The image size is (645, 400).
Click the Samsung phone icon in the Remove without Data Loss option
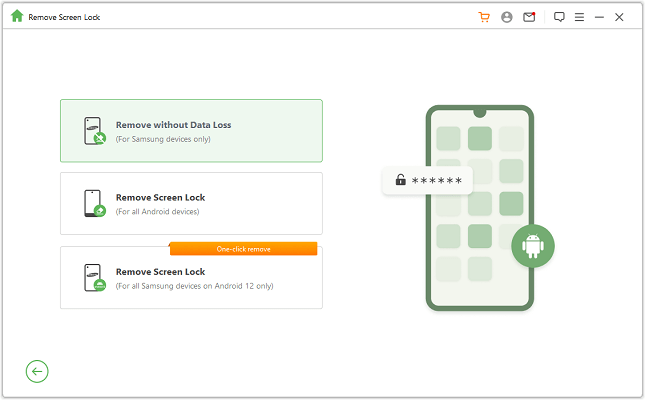point(95,131)
